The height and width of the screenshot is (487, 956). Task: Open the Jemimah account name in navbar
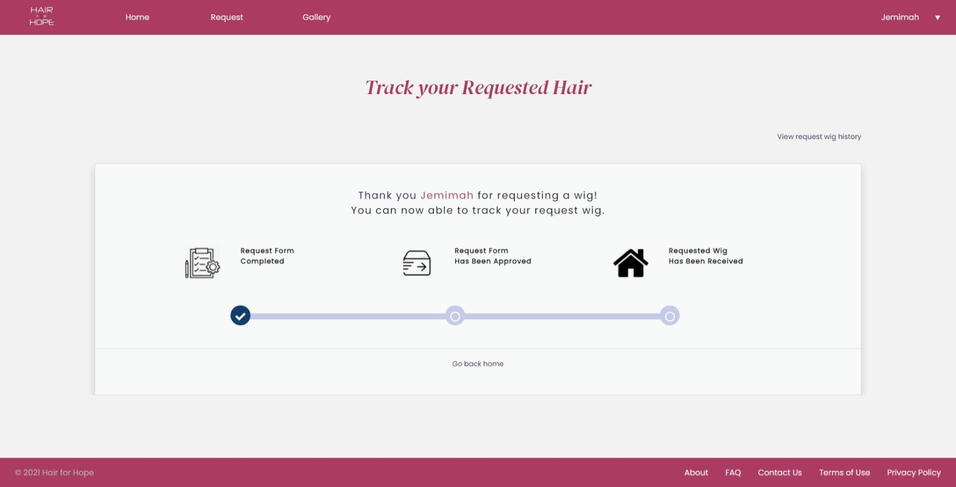point(899,17)
